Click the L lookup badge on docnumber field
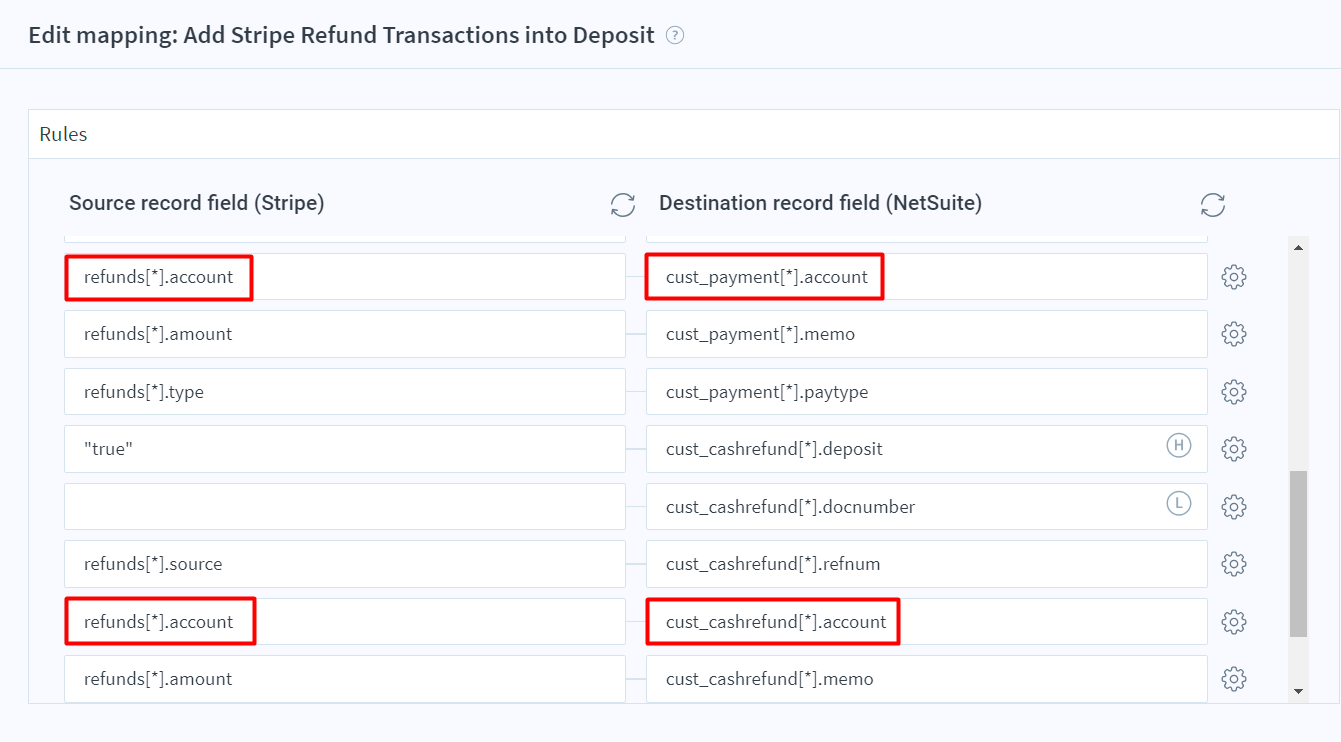Screen dimensions: 1341x742 tap(1179, 503)
